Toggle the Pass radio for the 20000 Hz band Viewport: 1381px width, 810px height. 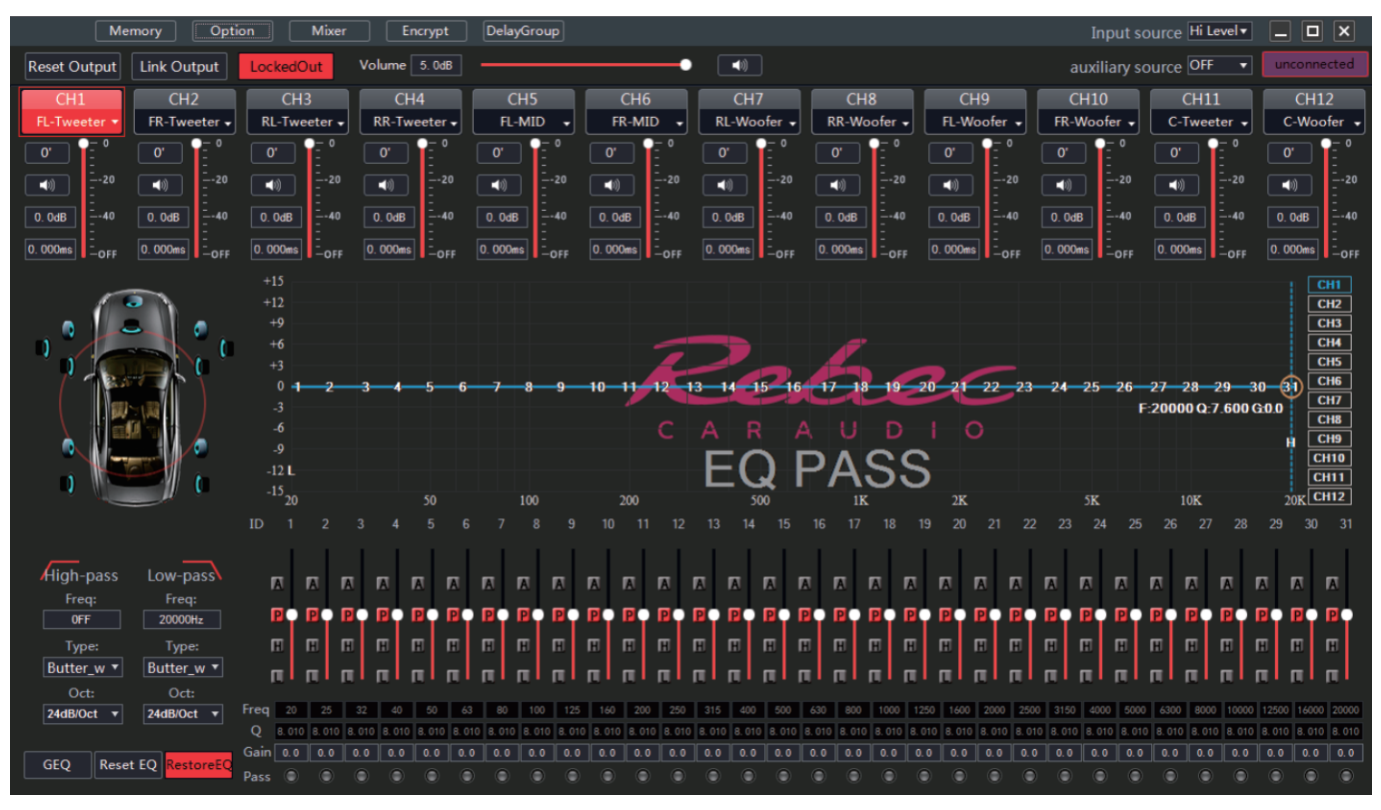click(1346, 776)
